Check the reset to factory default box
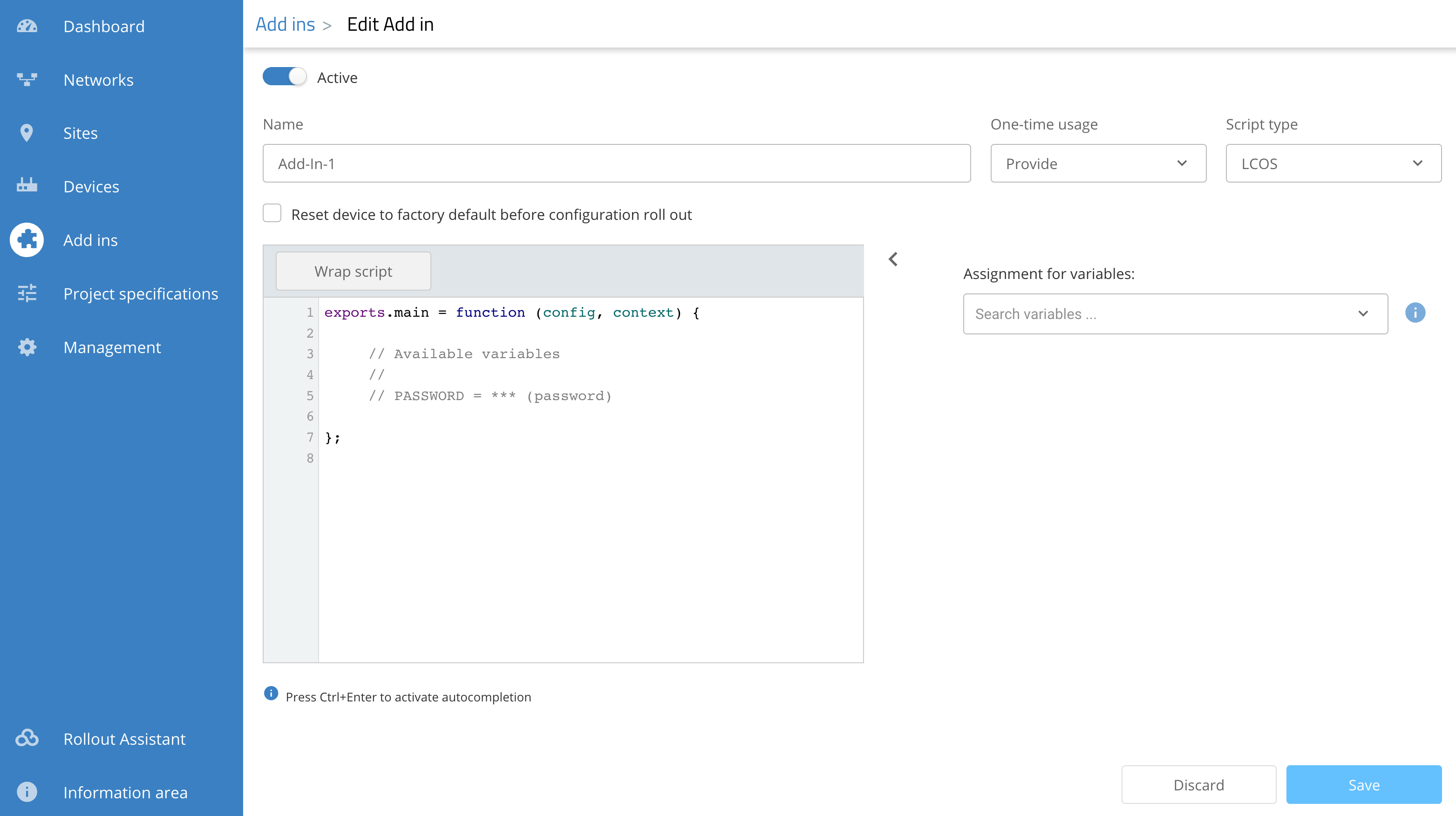This screenshot has width=1456, height=816. coord(272,214)
